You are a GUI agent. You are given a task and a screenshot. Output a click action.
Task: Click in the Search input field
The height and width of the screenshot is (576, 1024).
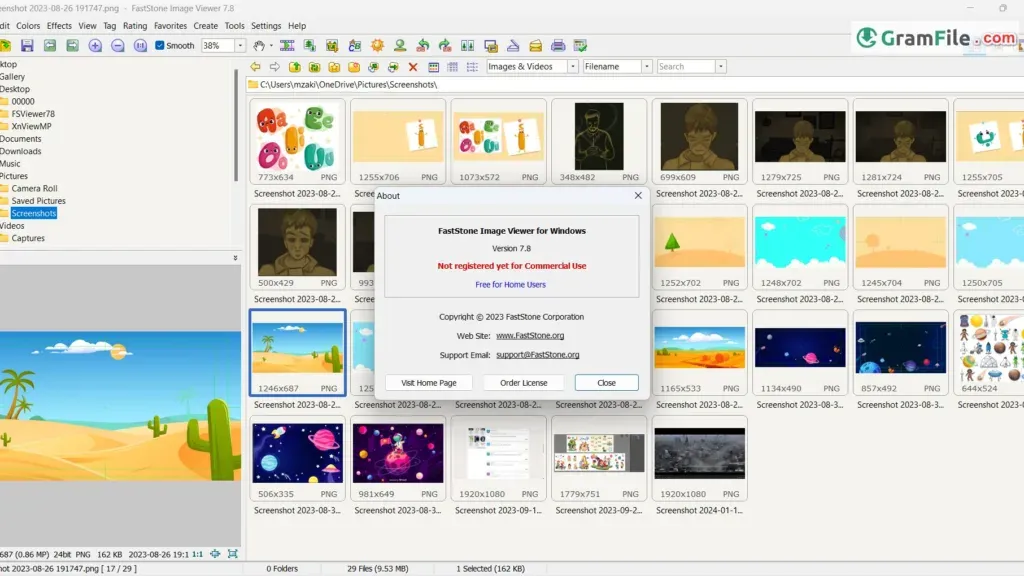click(686, 67)
